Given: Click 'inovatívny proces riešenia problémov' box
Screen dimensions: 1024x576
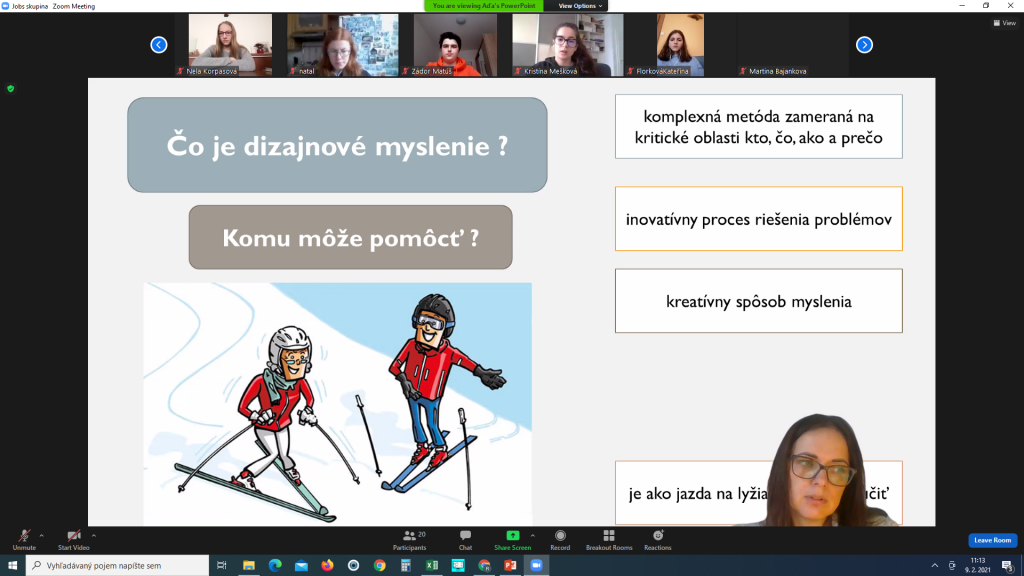Looking at the screenshot, I should point(759,219).
